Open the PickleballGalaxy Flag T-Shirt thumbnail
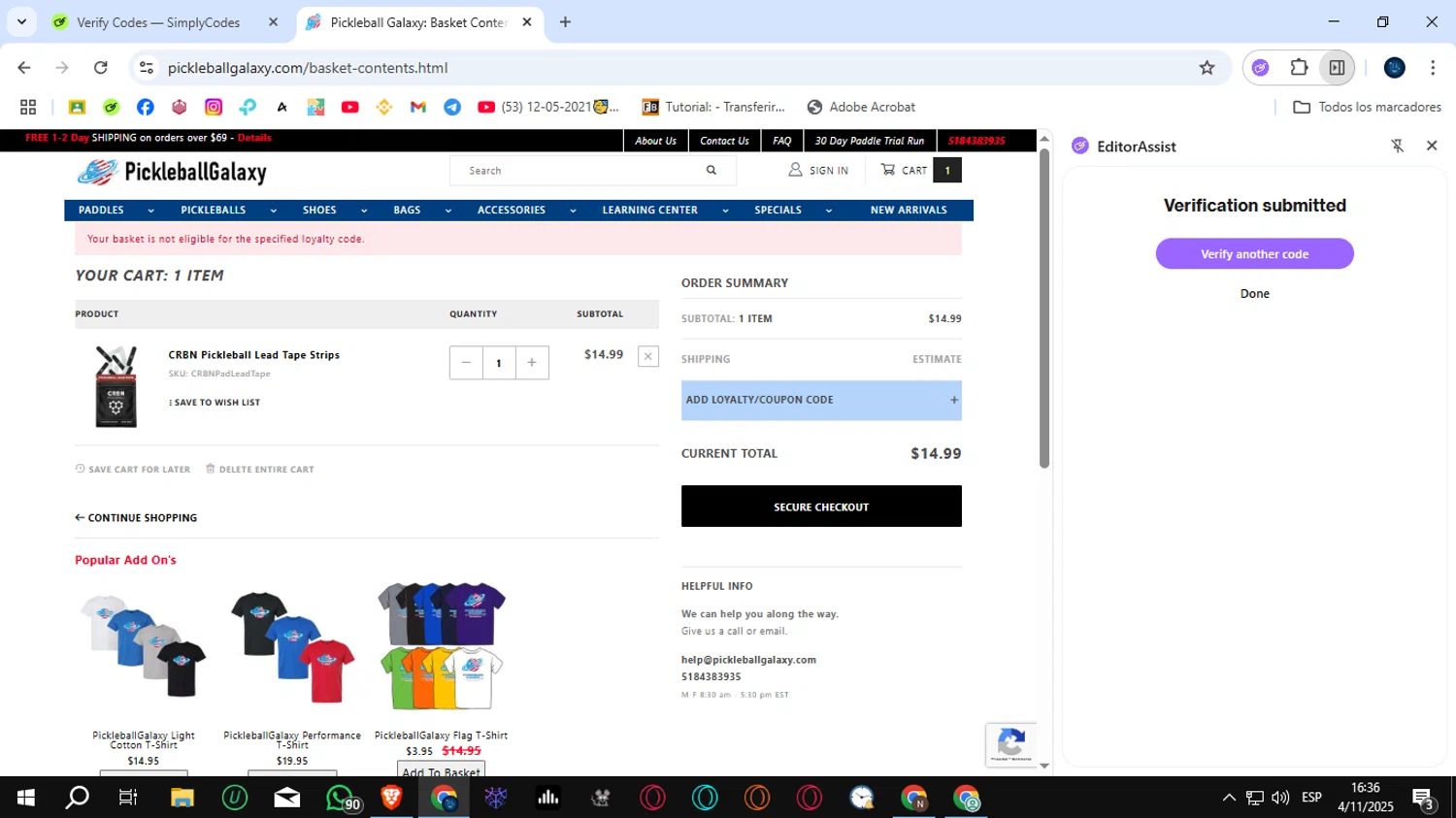This screenshot has width=1456, height=818. coord(442,646)
